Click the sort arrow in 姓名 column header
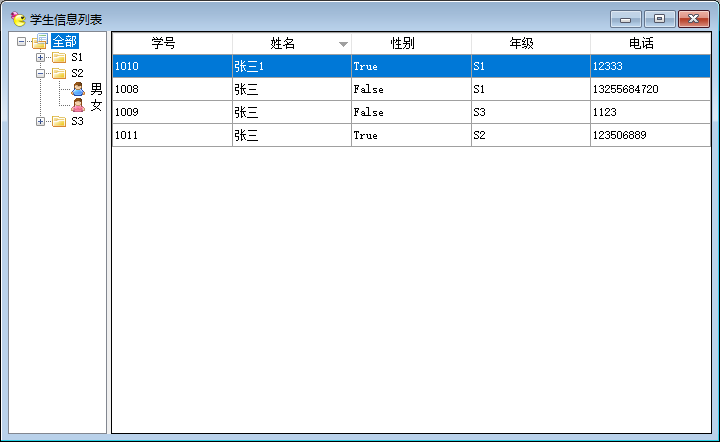This screenshot has width=720, height=442. pyautogui.click(x=343, y=44)
